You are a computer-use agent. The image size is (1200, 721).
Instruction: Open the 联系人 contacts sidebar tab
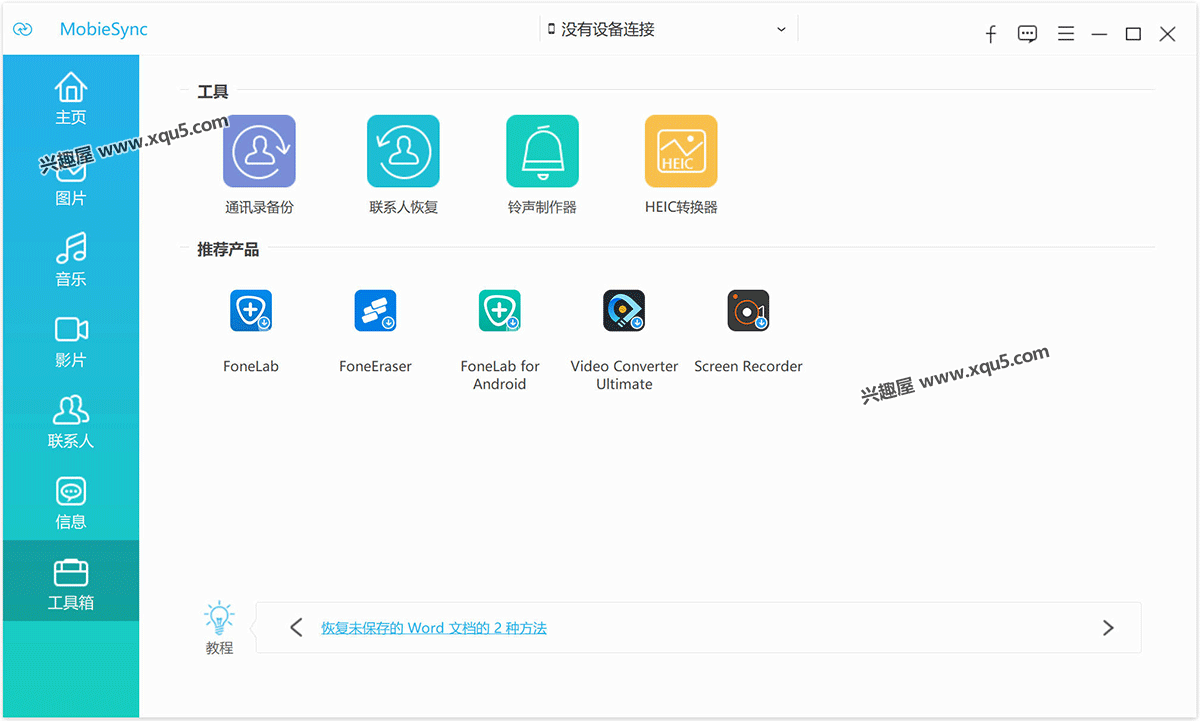71,421
